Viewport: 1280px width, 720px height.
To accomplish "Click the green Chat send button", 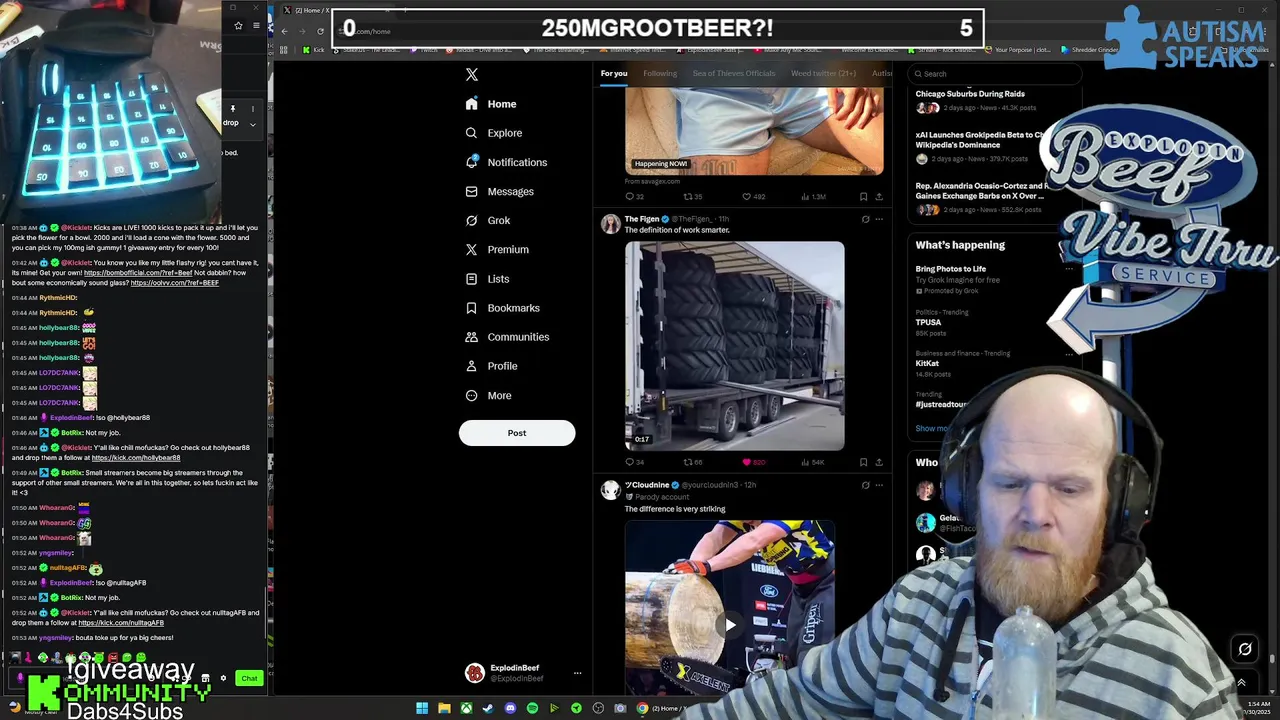I will click(249, 678).
